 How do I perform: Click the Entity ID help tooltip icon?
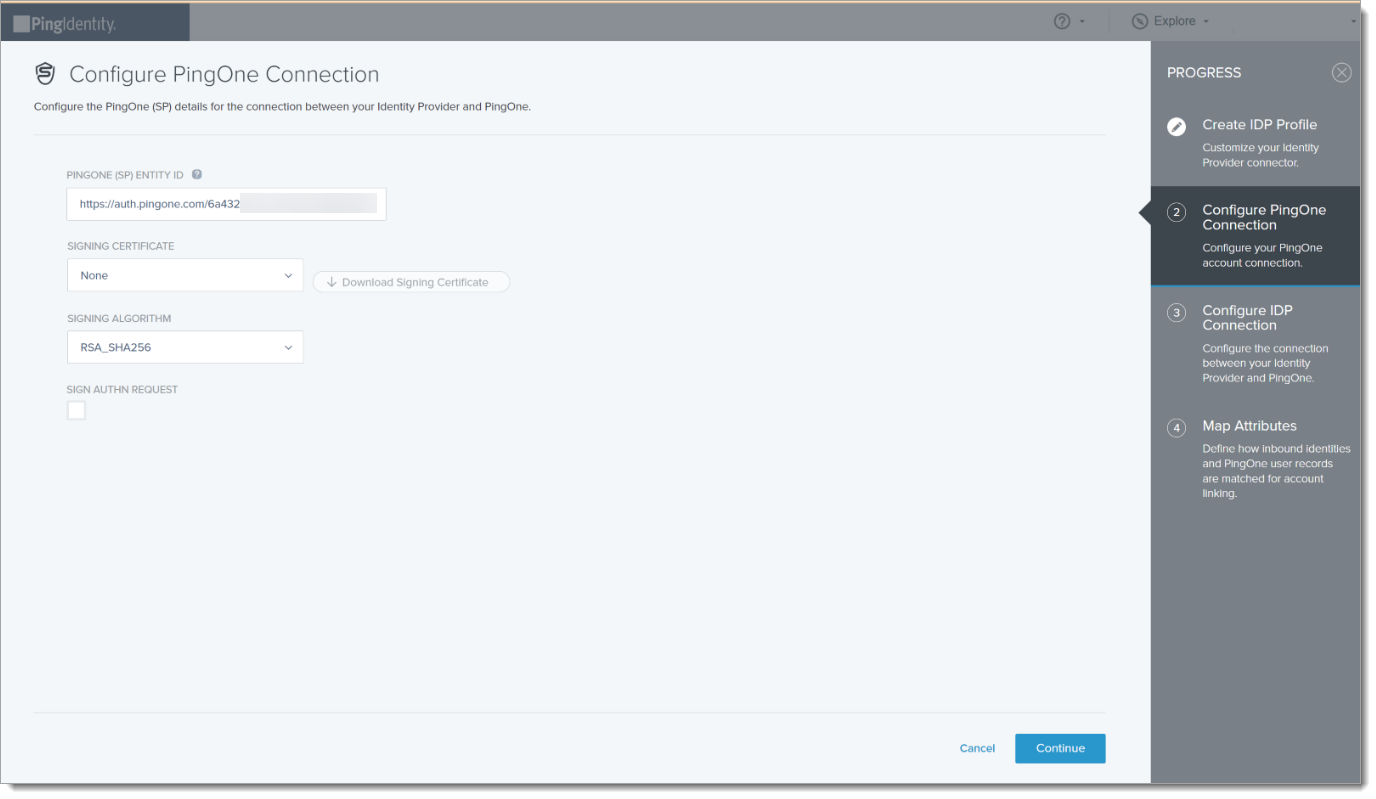(197, 174)
